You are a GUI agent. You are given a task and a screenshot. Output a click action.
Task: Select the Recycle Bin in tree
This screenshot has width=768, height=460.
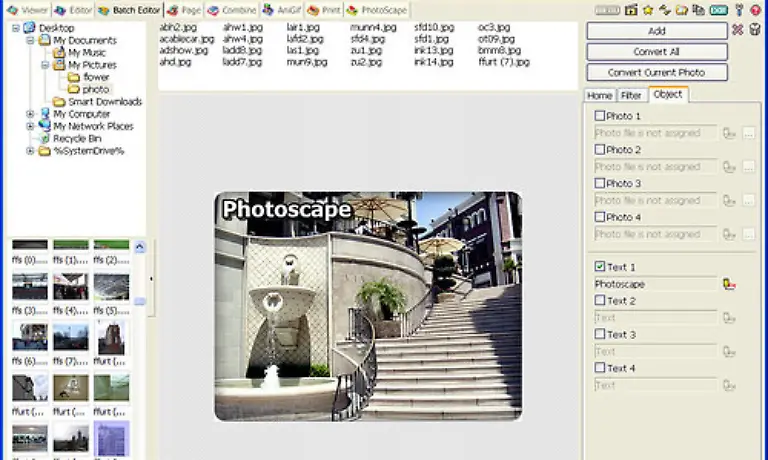pyautogui.click(x=77, y=139)
